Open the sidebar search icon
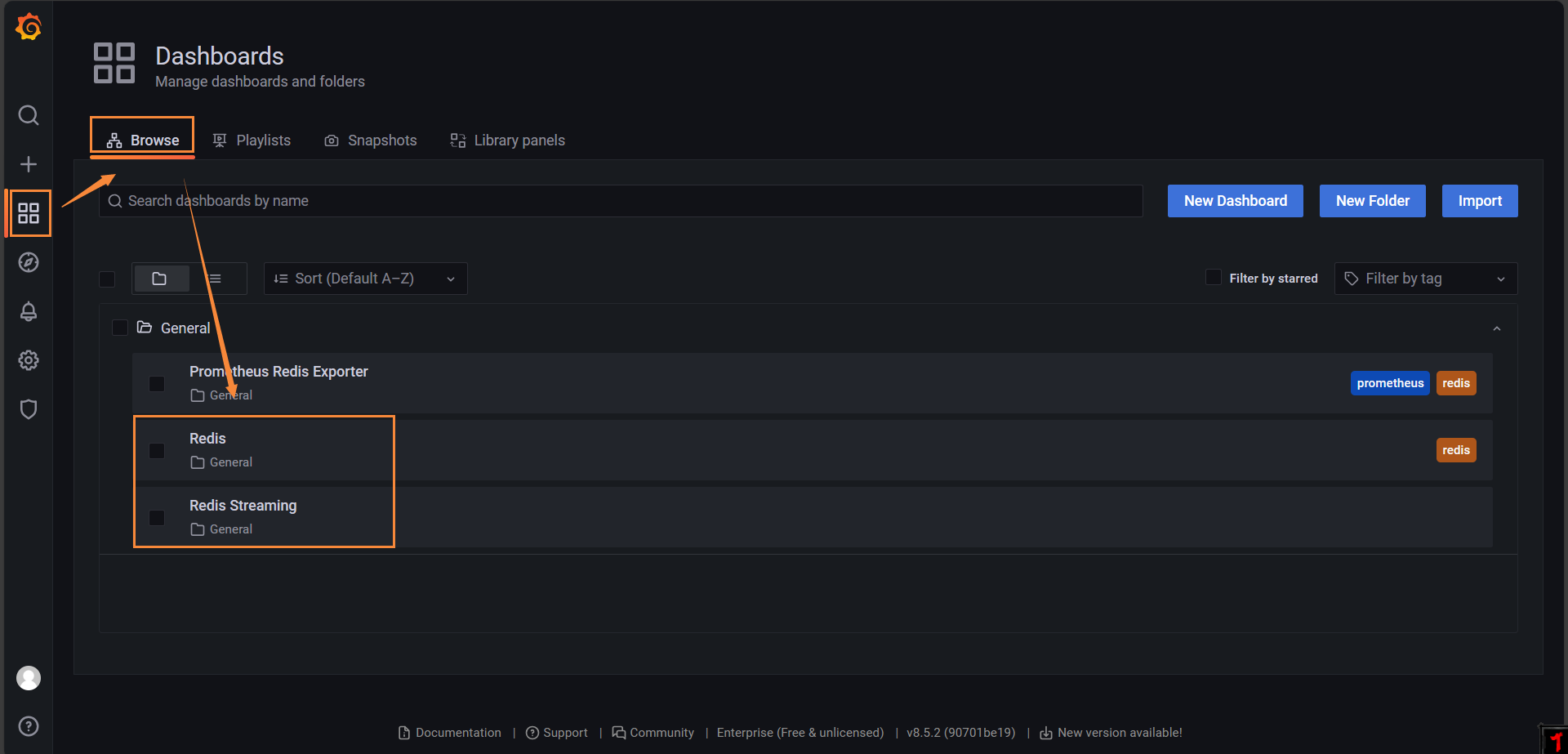Screen dimensions: 1568x754 (29, 115)
